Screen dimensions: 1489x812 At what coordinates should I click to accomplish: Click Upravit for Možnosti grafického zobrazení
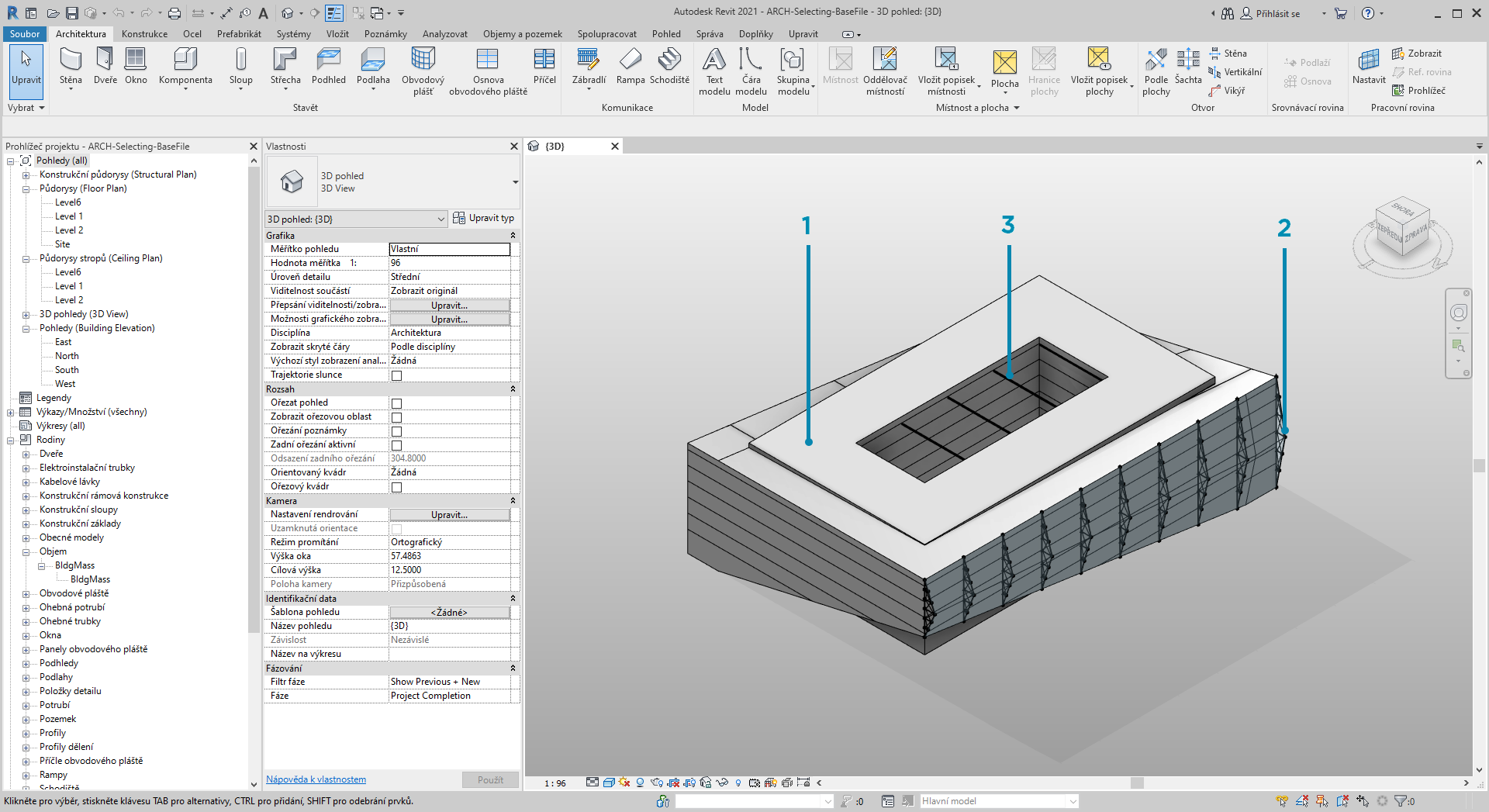click(x=450, y=320)
